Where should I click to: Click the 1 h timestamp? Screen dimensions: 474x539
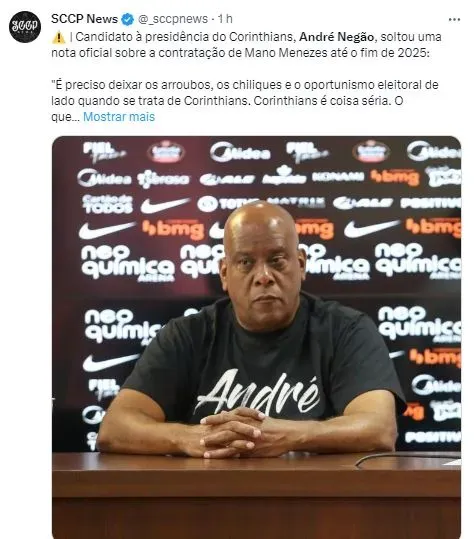[x=225, y=19]
